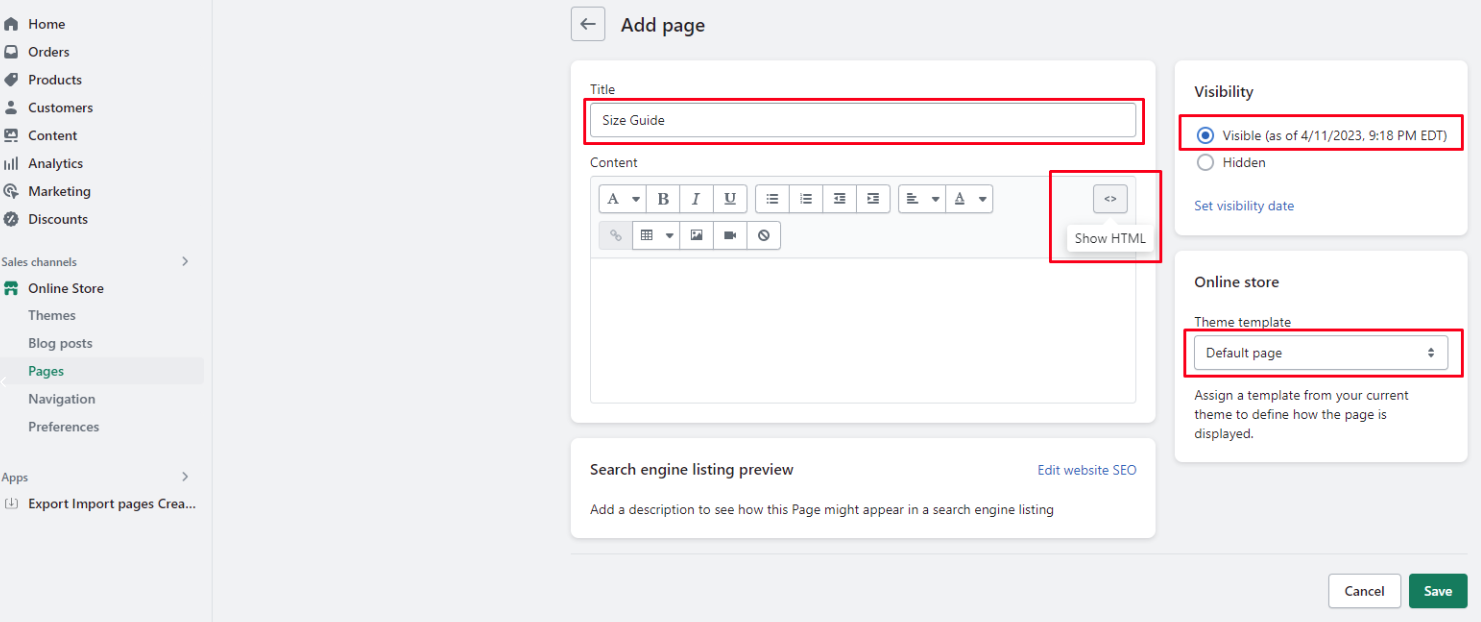Open the Theme template dropdown
The image size is (1481, 622).
[x=1320, y=353]
